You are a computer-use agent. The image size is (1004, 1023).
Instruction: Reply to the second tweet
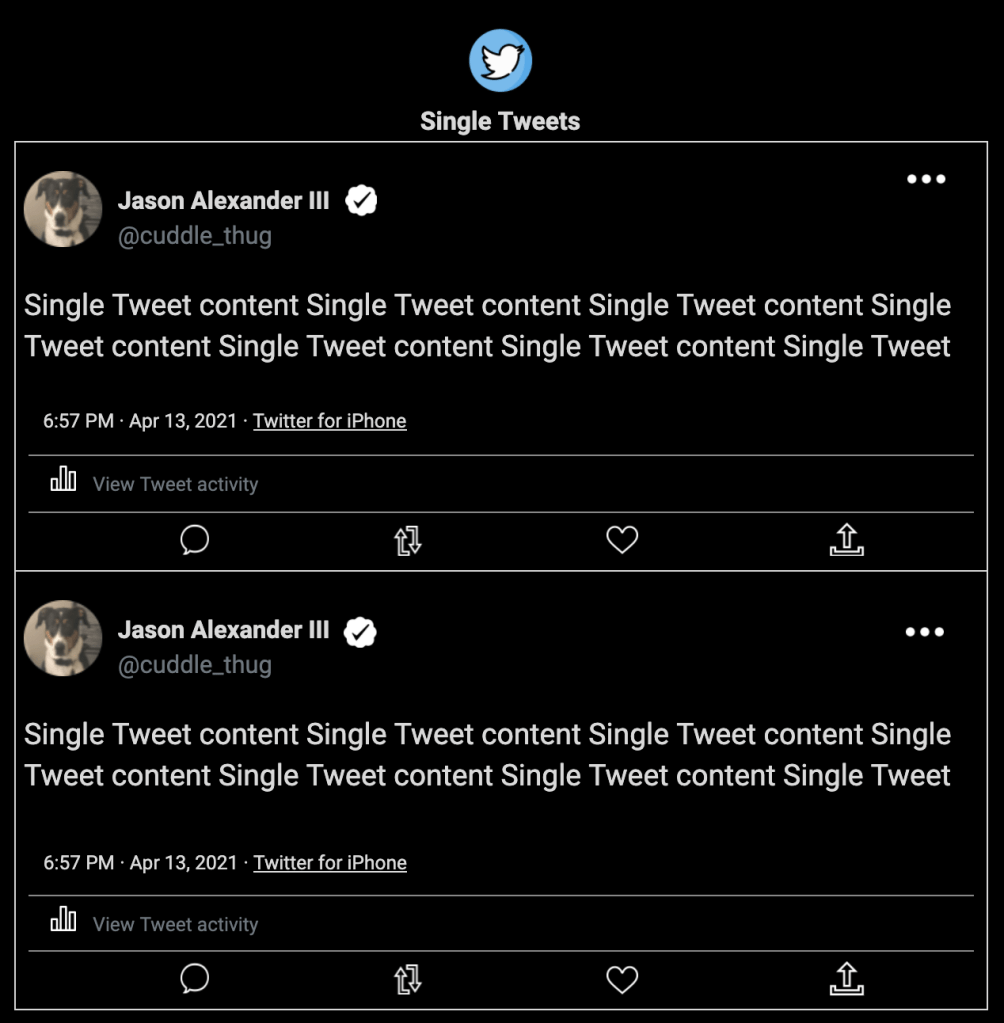tap(194, 978)
